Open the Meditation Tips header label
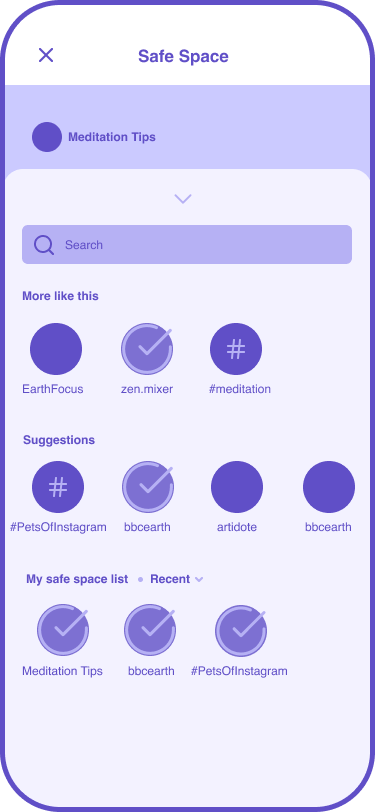This screenshot has width=375, height=812. pyautogui.click(x=112, y=137)
